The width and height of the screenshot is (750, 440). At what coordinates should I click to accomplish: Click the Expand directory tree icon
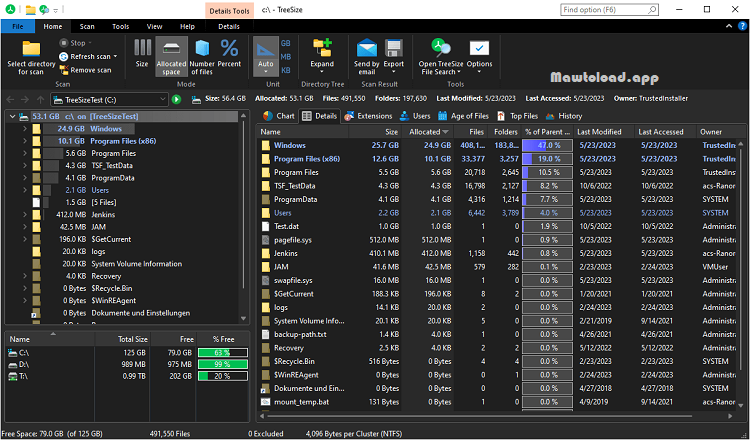point(322,48)
